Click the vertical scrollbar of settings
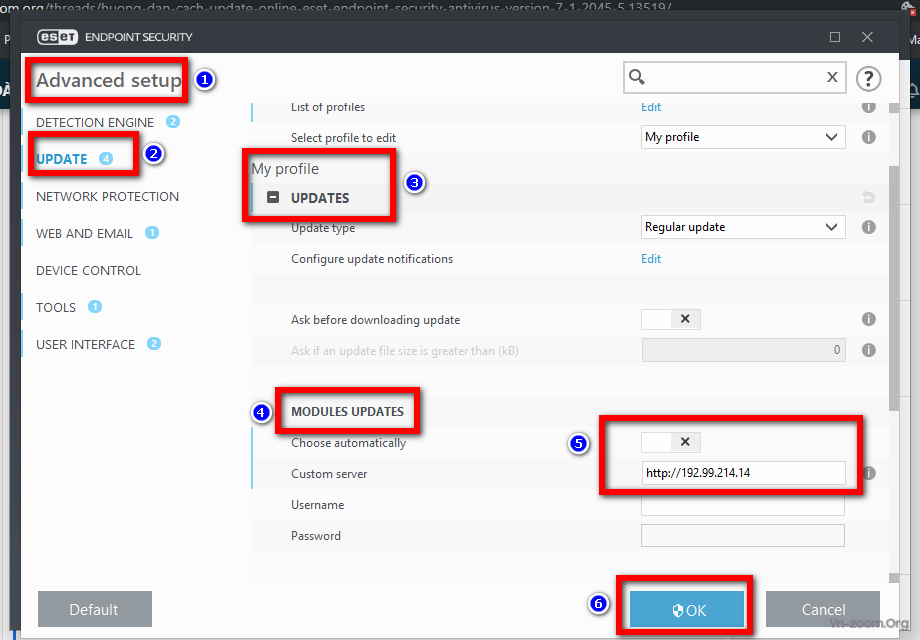Image resolution: width=920 pixels, height=640 pixels. tap(892, 300)
